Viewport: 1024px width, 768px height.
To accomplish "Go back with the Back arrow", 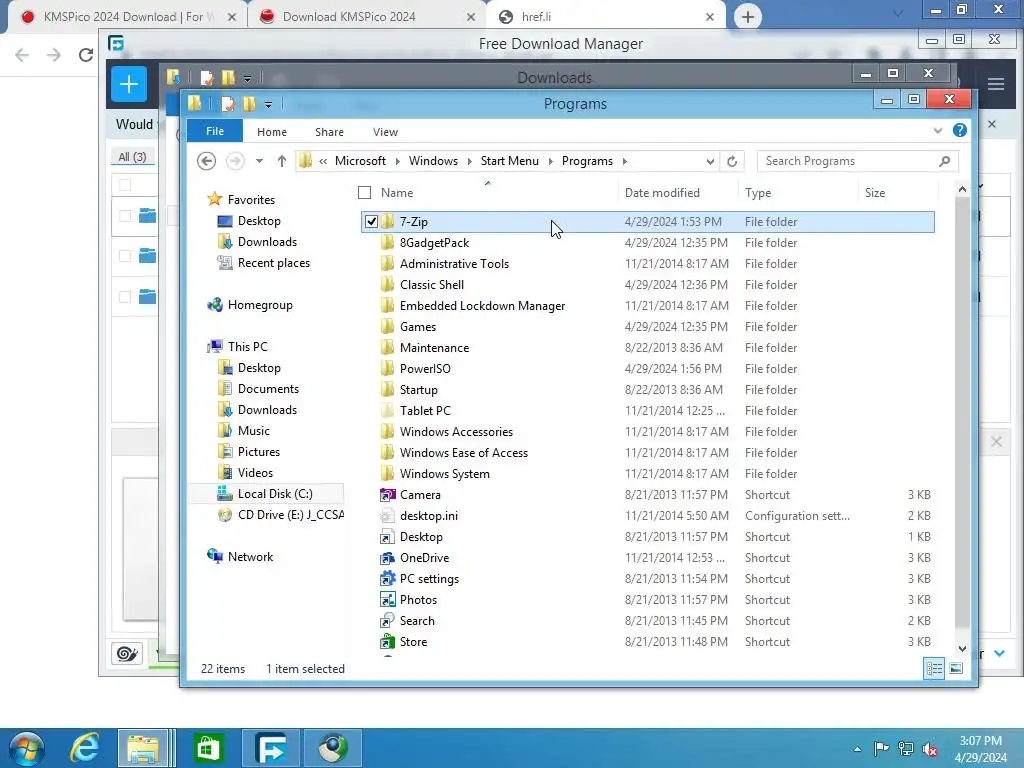I will [206, 161].
